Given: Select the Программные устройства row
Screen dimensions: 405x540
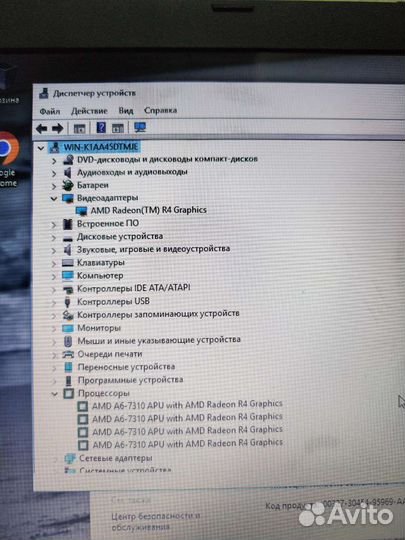Looking at the screenshot, I should 130,380.
